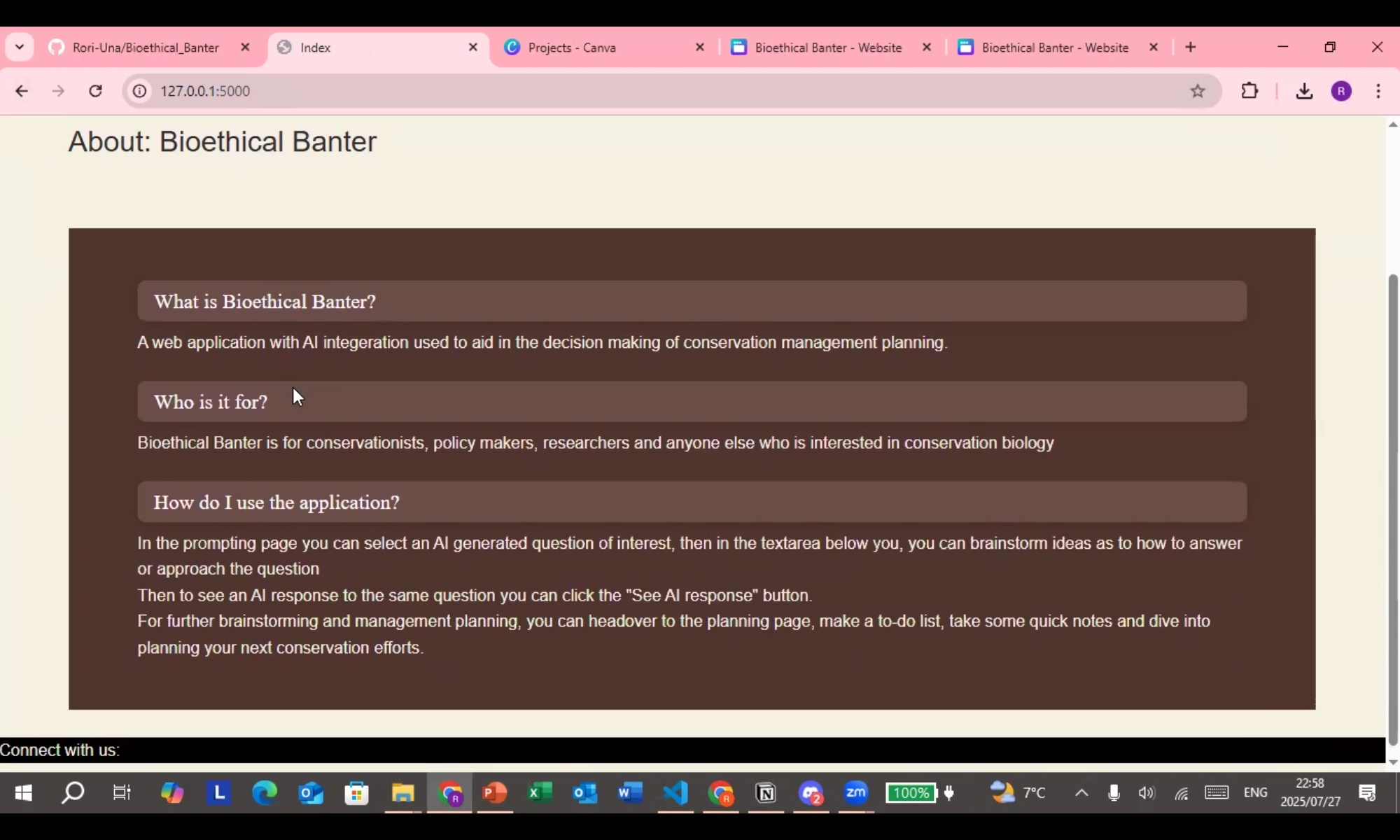1400x840 pixels.
Task: Toggle the microphone in system tray
Action: click(1114, 792)
